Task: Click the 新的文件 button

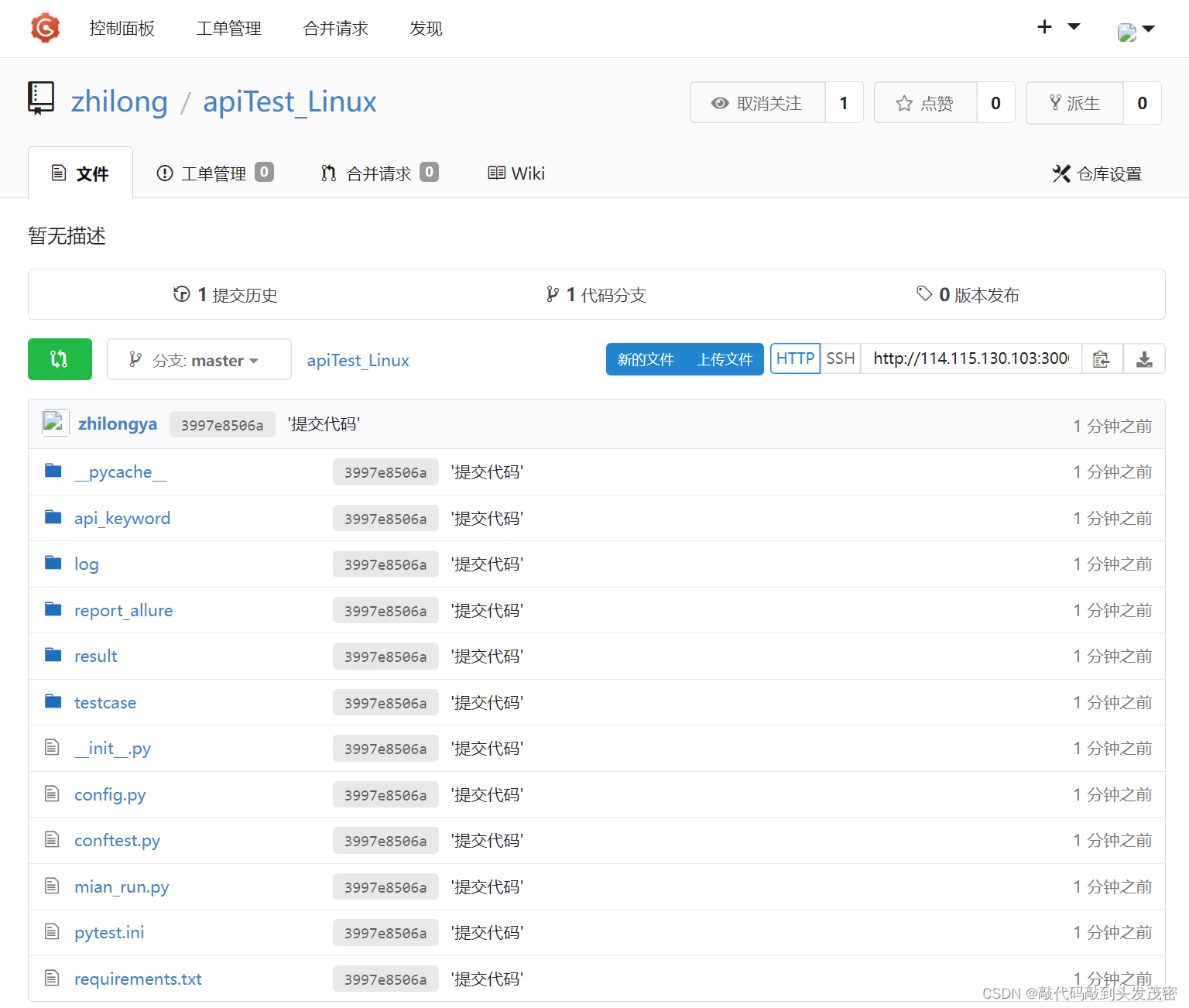Action: (646, 359)
